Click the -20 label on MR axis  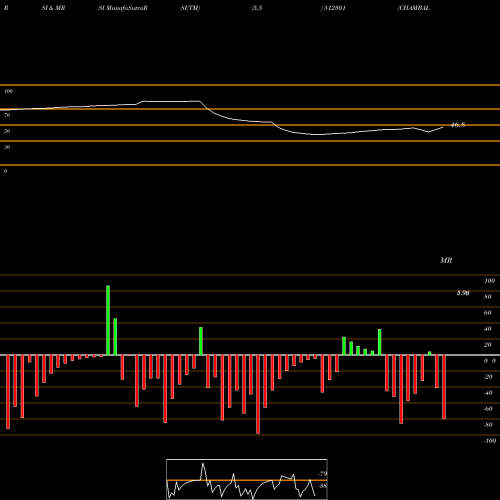click(x=488, y=377)
